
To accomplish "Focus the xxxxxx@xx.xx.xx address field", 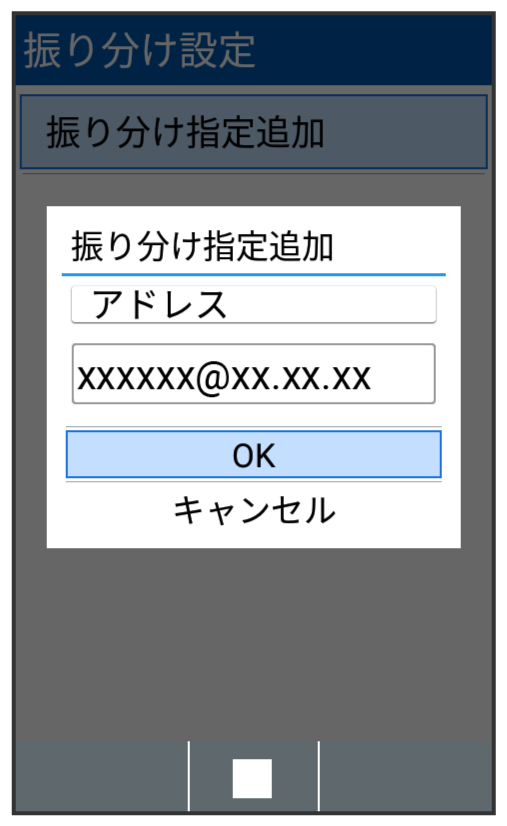I will (x=254, y=374).
